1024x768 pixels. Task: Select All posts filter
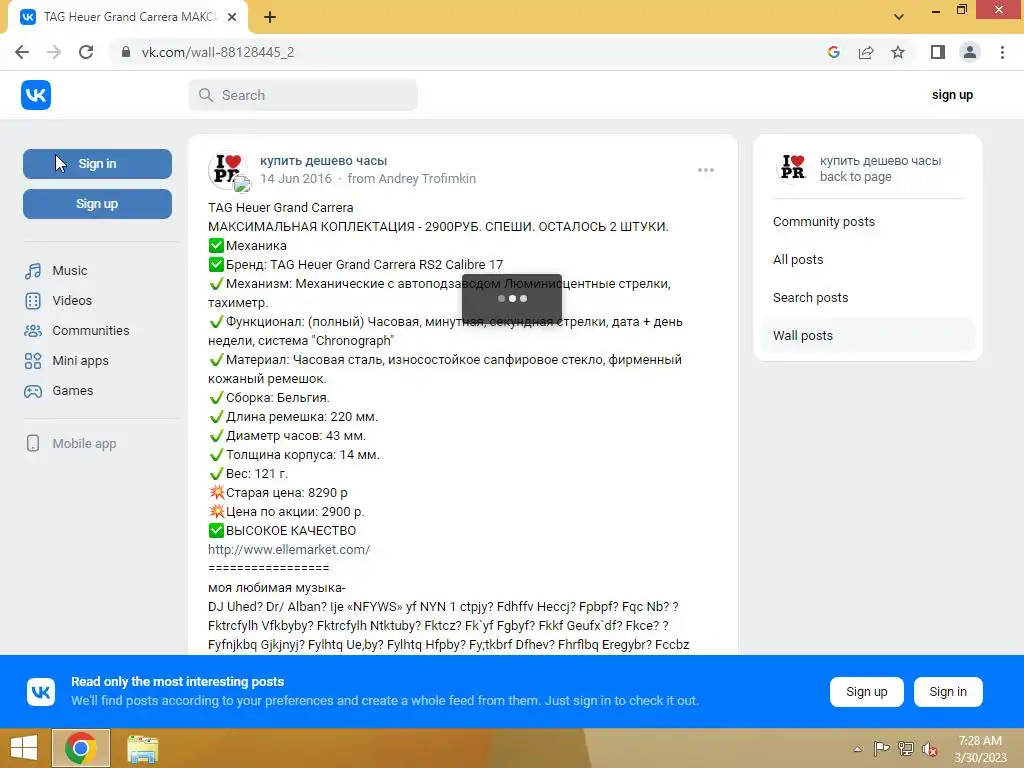coord(798,259)
